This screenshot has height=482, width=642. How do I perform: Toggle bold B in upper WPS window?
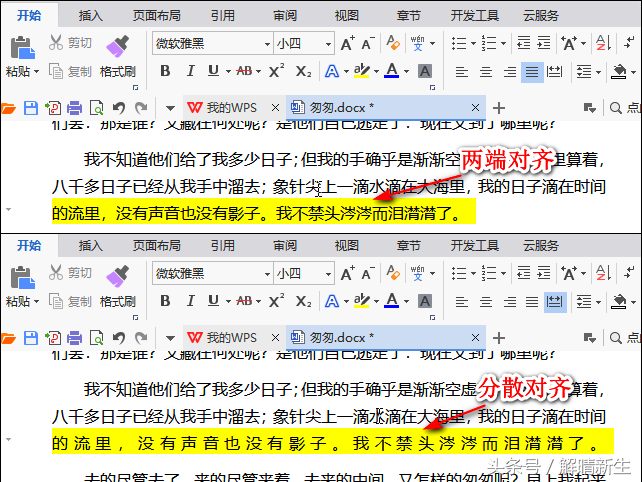click(165, 71)
